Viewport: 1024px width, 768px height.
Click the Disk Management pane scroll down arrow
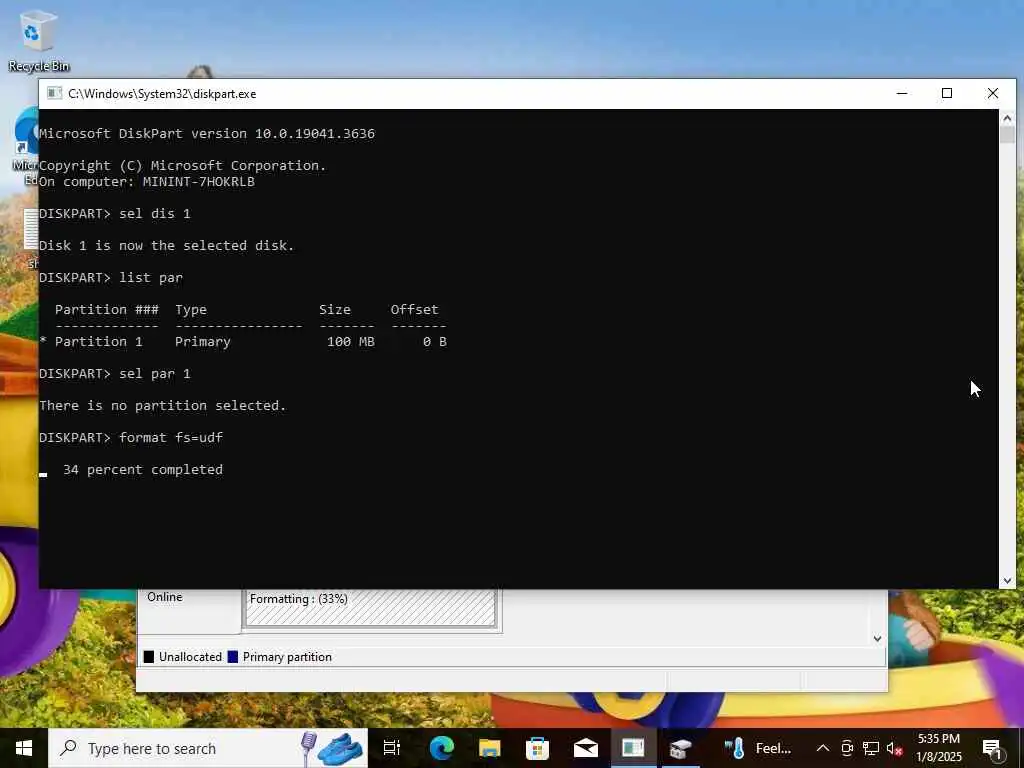point(877,639)
